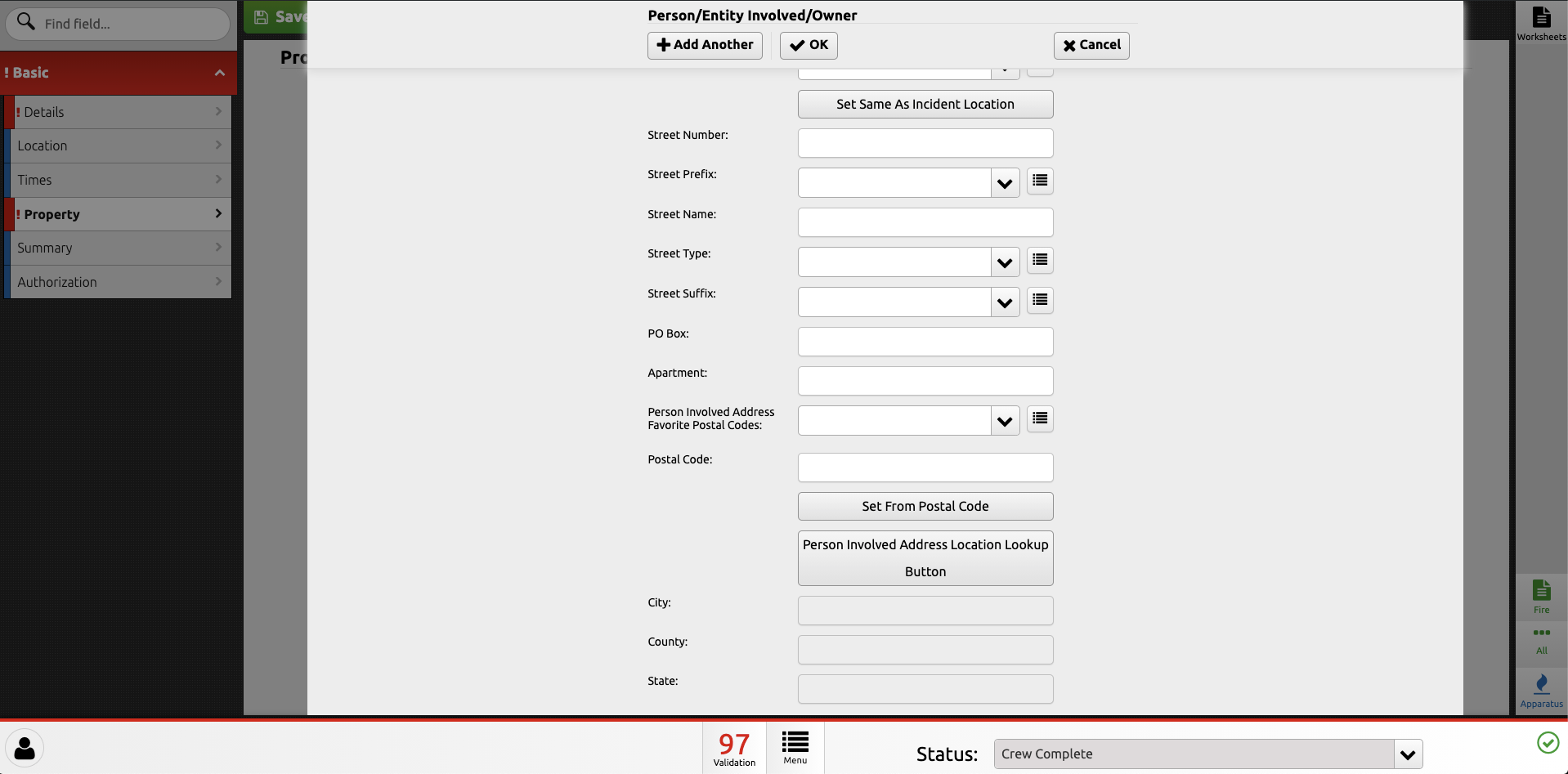Click into the Street Name field
Screen dimensions: 1568x774
pos(925,222)
